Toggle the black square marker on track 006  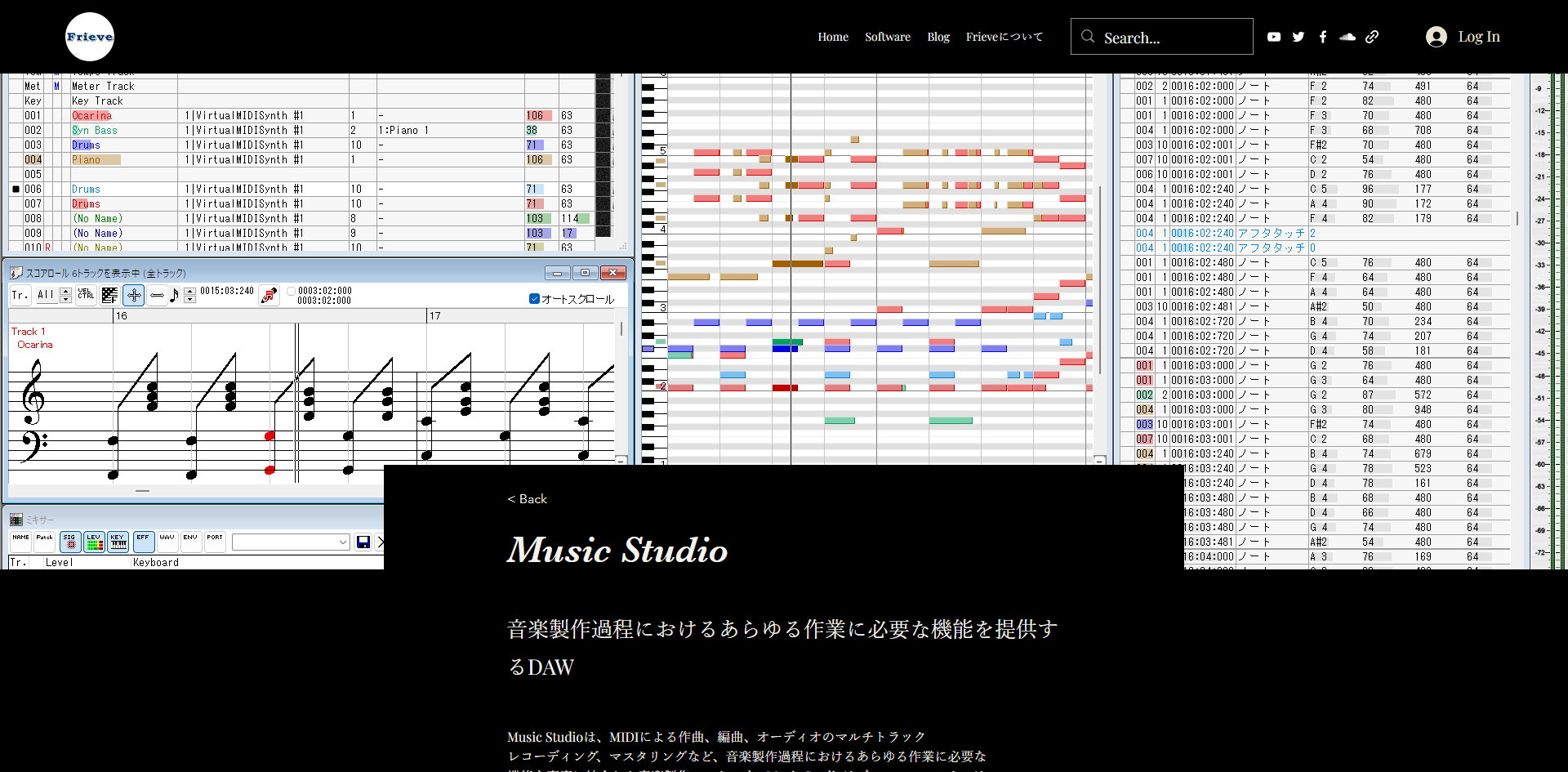tap(16, 189)
